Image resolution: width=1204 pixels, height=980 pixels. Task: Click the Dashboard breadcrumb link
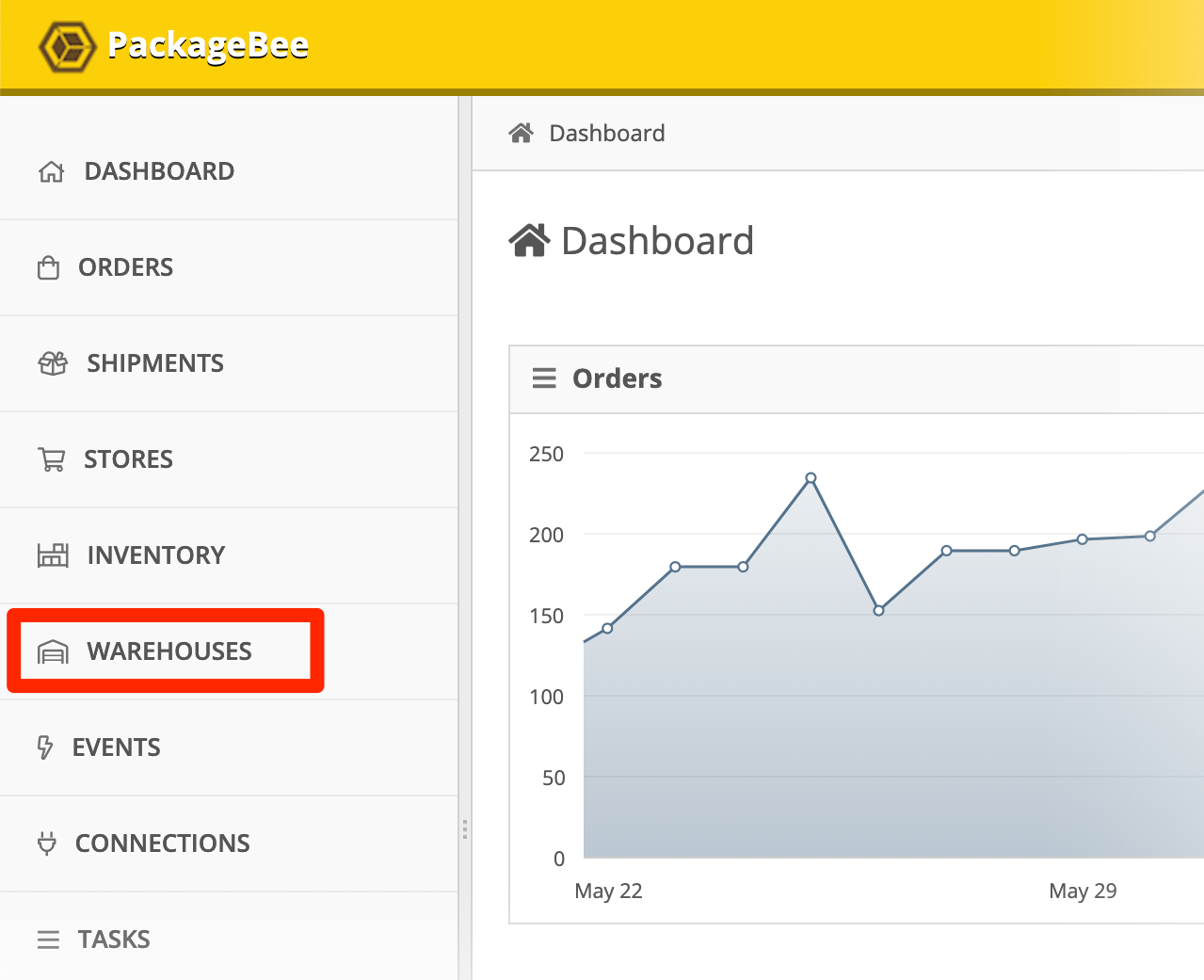tap(607, 134)
